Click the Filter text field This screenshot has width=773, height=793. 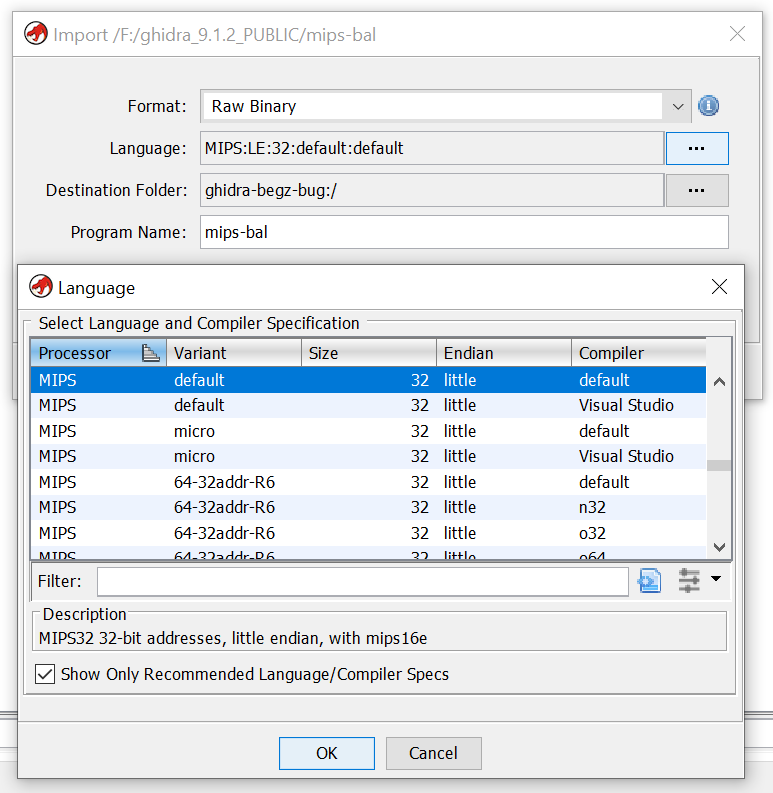pyautogui.click(x=363, y=581)
